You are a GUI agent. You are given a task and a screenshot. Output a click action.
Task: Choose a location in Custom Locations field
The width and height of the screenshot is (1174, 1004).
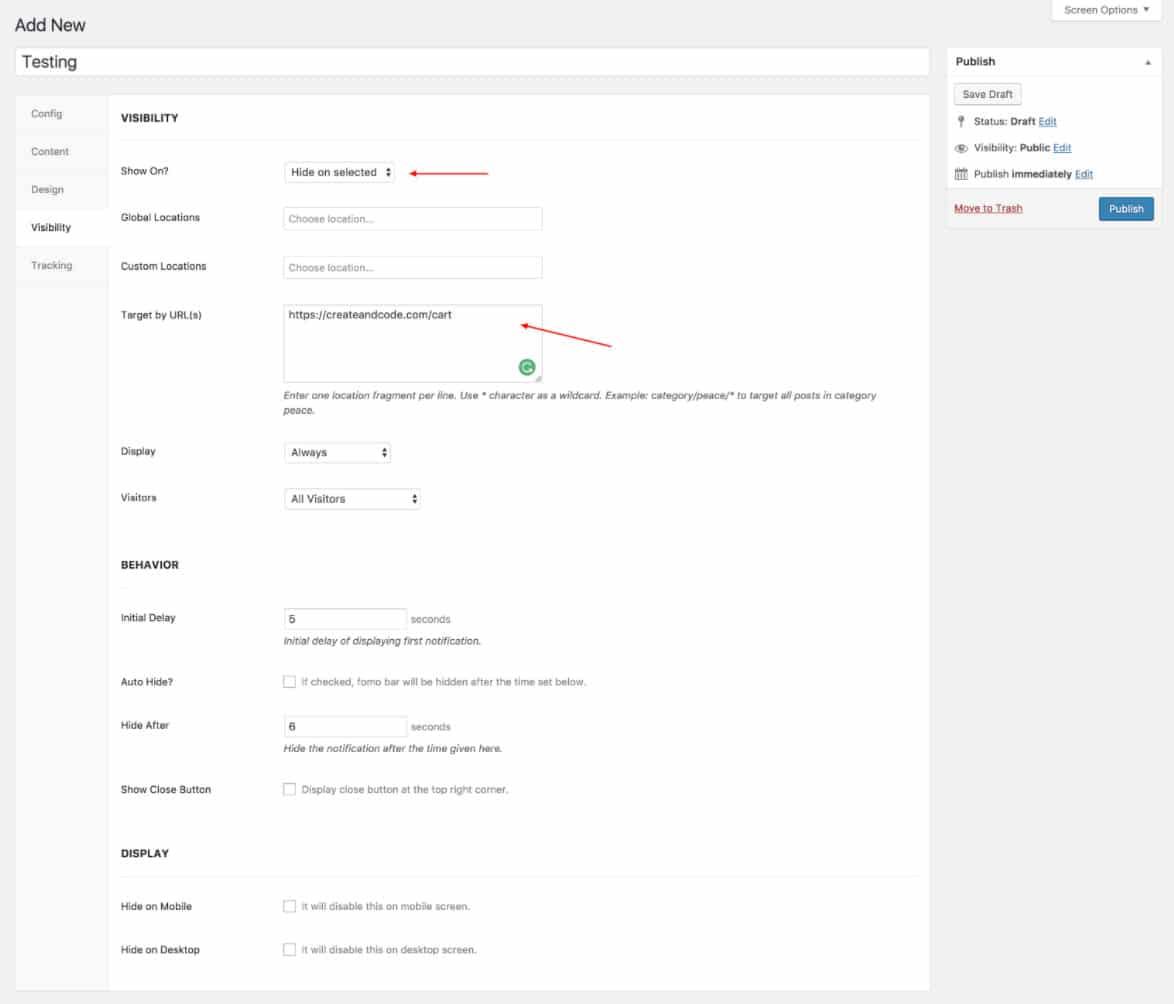point(413,267)
